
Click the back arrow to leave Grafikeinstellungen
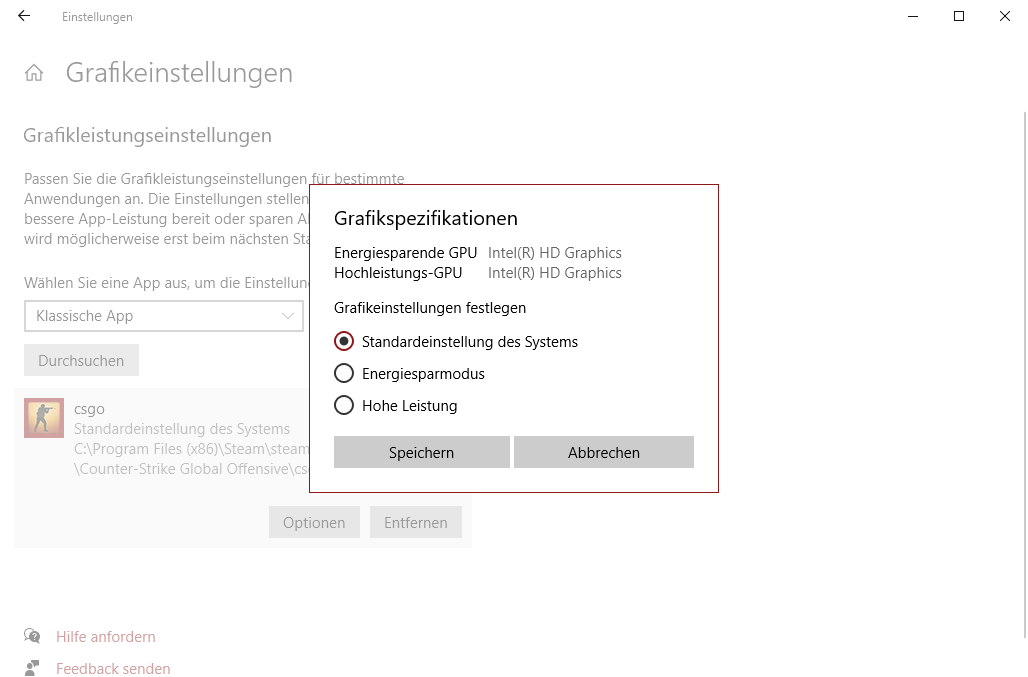pyautogui.click(x=24, y=16)
